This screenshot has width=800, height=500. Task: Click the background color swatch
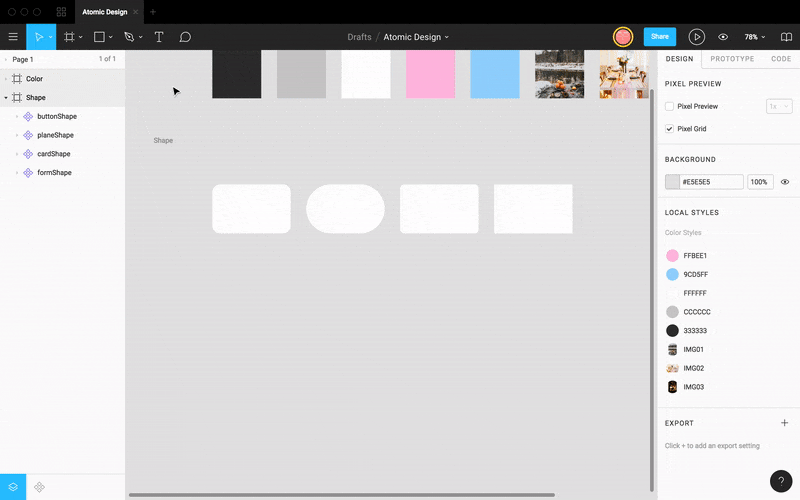pos(672,182)
